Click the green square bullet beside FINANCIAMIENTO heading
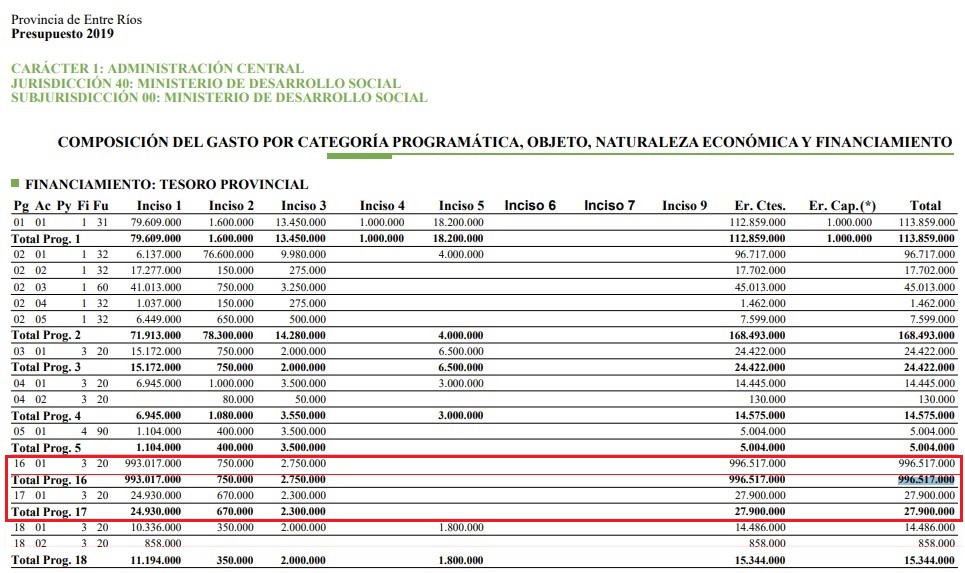 click(x=15, y=184)
